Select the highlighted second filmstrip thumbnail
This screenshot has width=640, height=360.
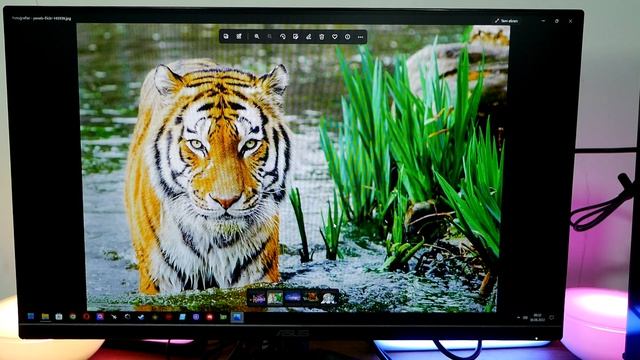[x=275, y=298]
